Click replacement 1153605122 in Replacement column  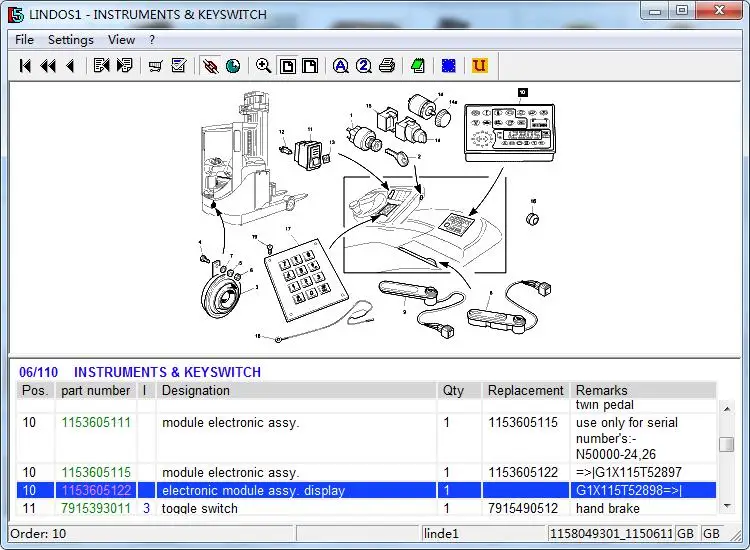[x=523, y=473]
